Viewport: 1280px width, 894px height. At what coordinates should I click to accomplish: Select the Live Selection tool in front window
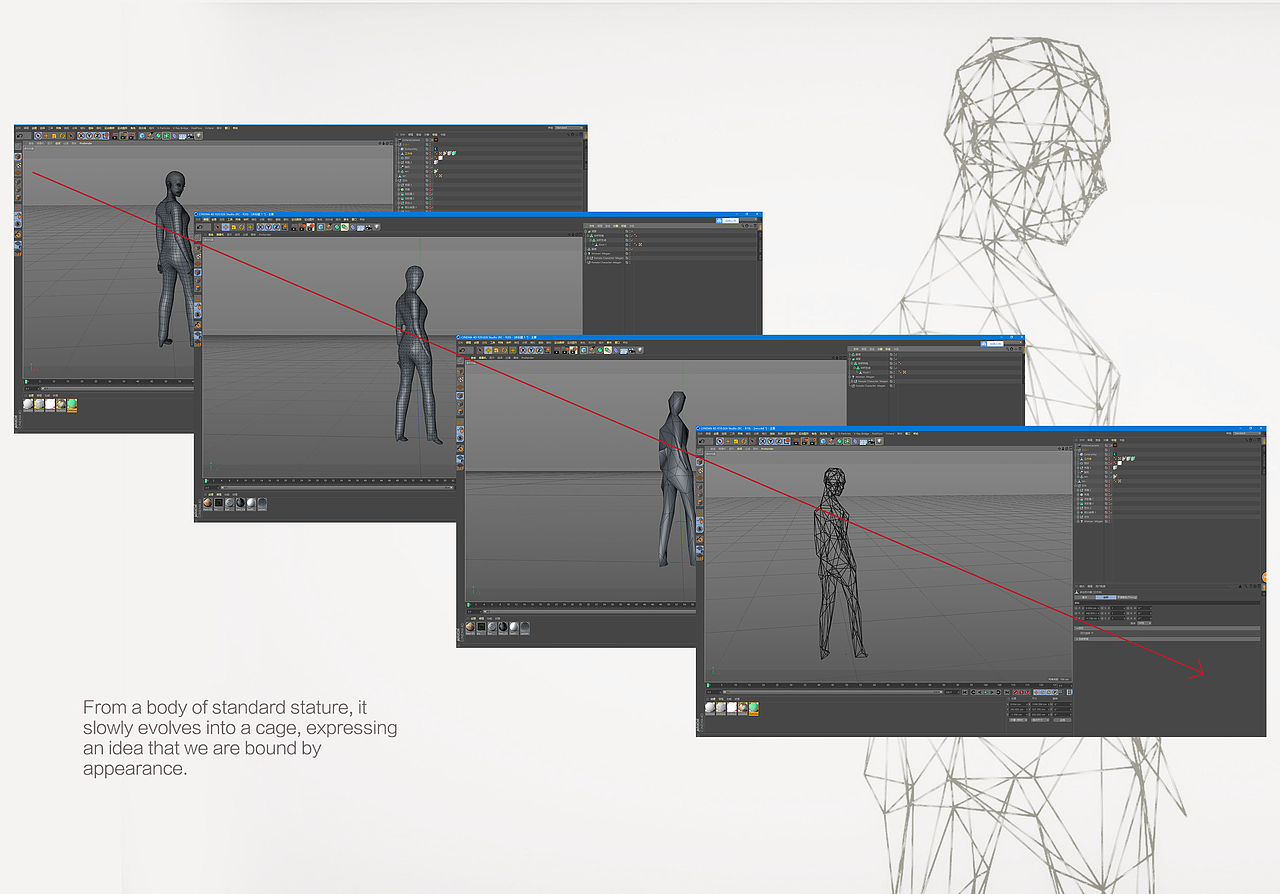[720, 441]
